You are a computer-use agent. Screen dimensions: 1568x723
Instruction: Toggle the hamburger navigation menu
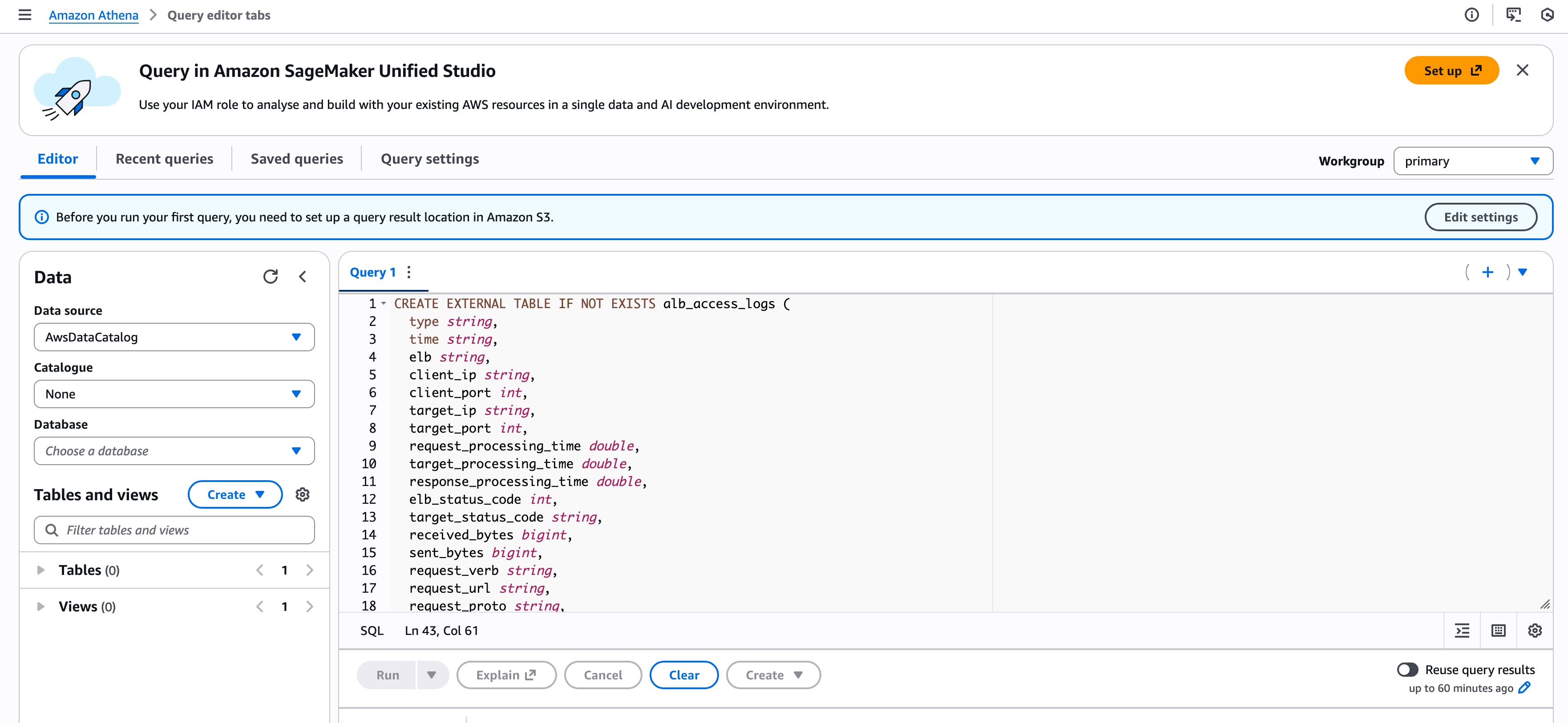tap(25, 15)
